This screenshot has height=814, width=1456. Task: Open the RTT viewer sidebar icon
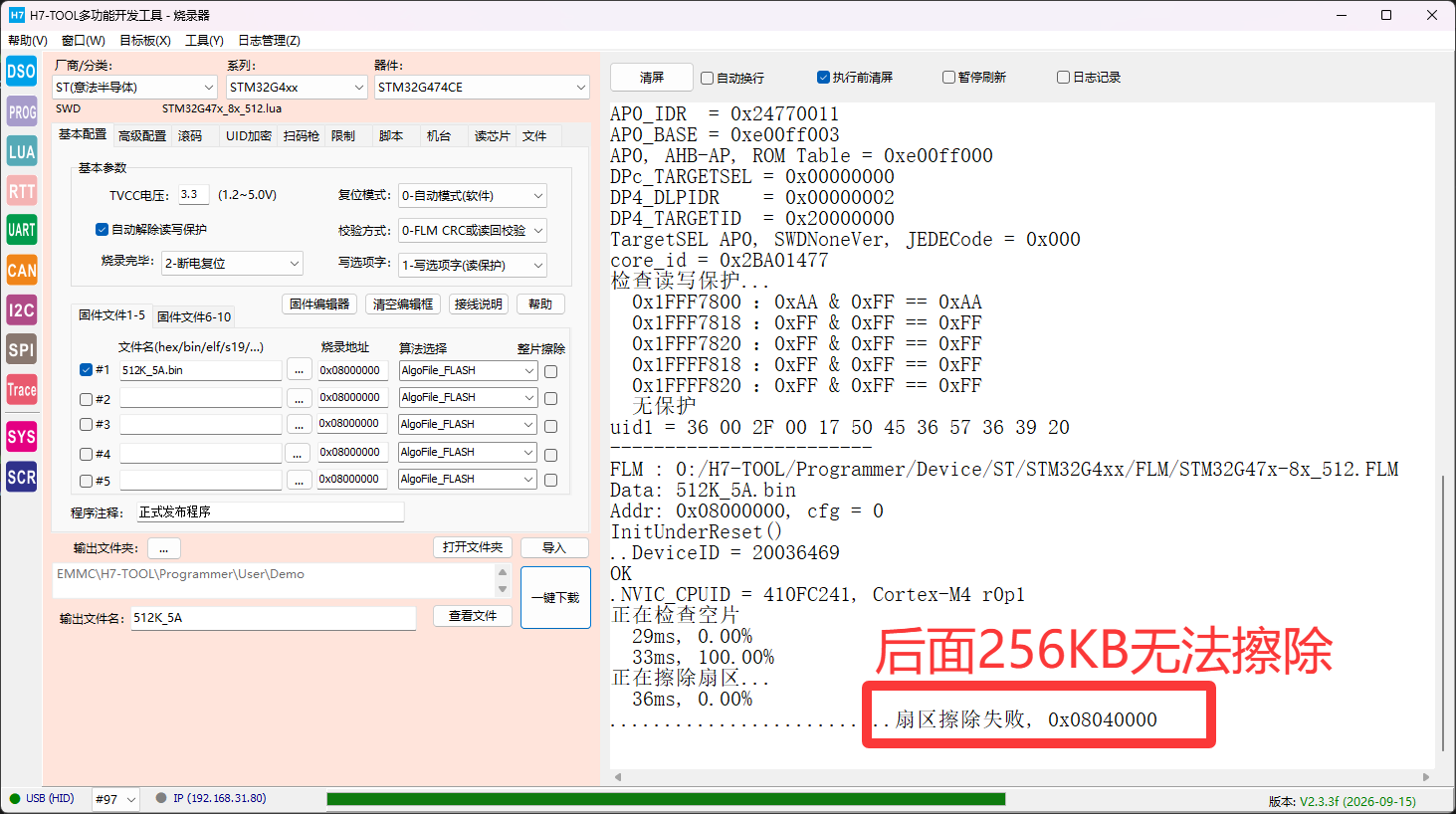(21, 191)
